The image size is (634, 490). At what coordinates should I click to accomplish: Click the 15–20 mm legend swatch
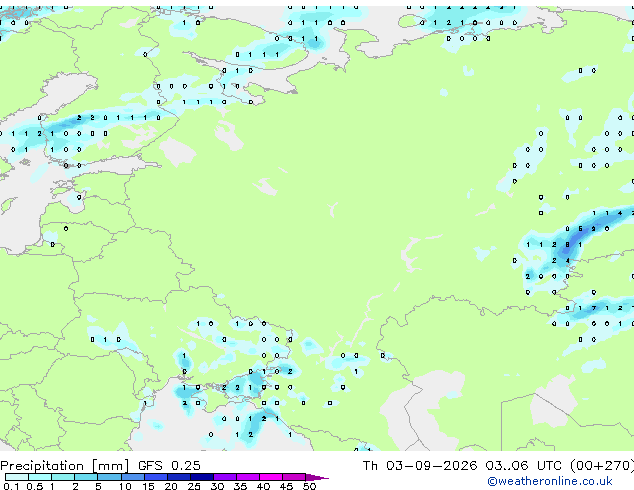(x=156, y=477)
